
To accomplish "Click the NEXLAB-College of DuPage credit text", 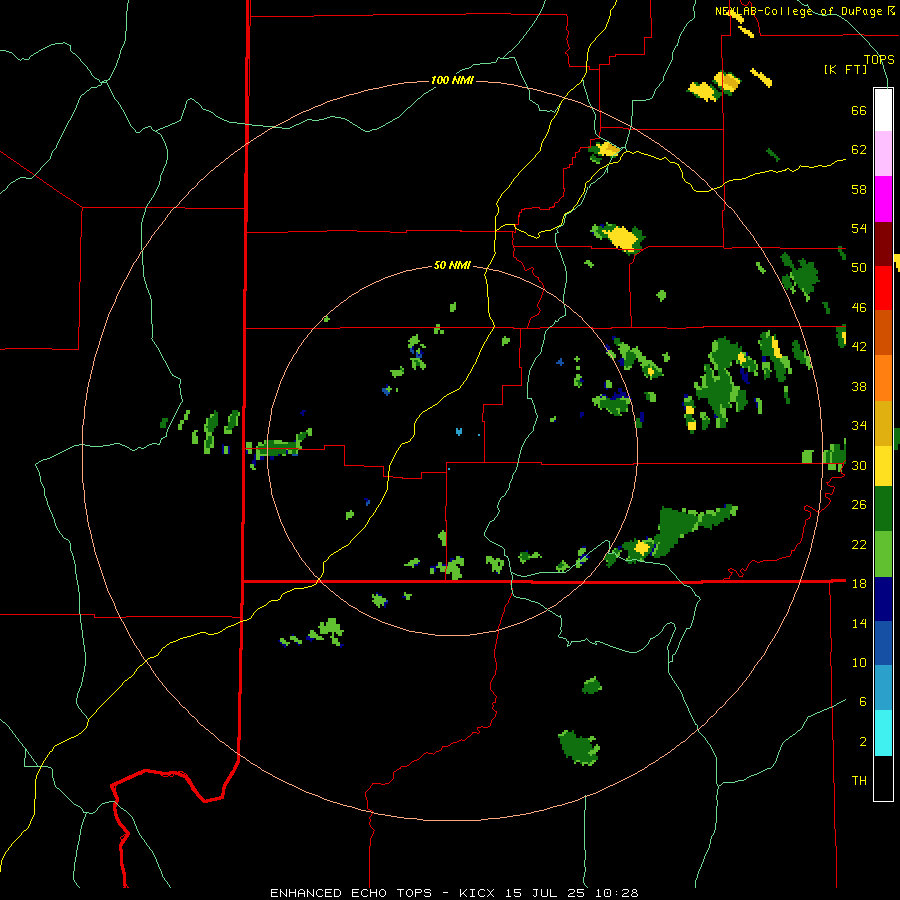I will 805,11.
